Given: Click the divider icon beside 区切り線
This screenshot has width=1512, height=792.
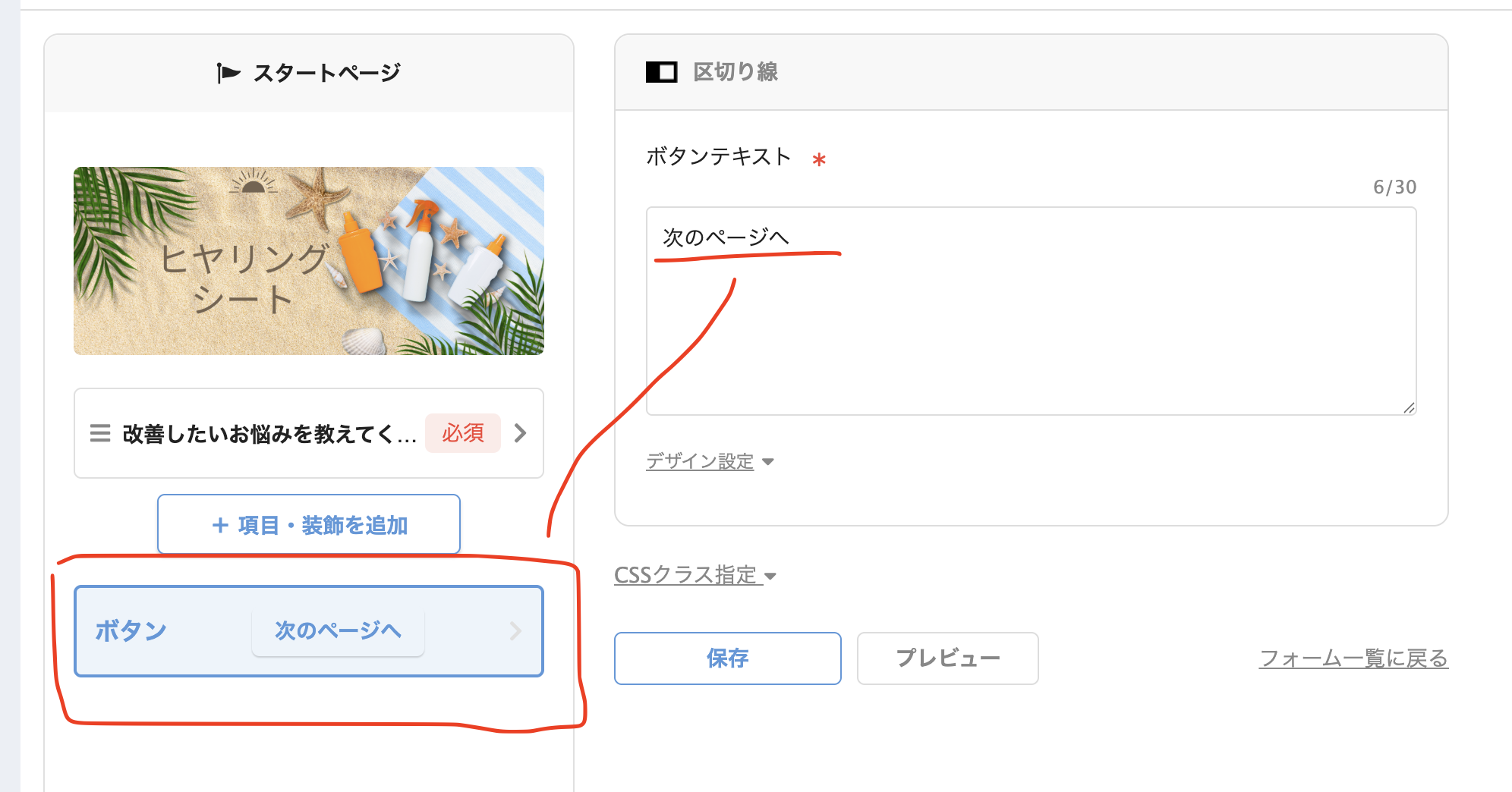Looking at the screenshot, I should 661,72.
